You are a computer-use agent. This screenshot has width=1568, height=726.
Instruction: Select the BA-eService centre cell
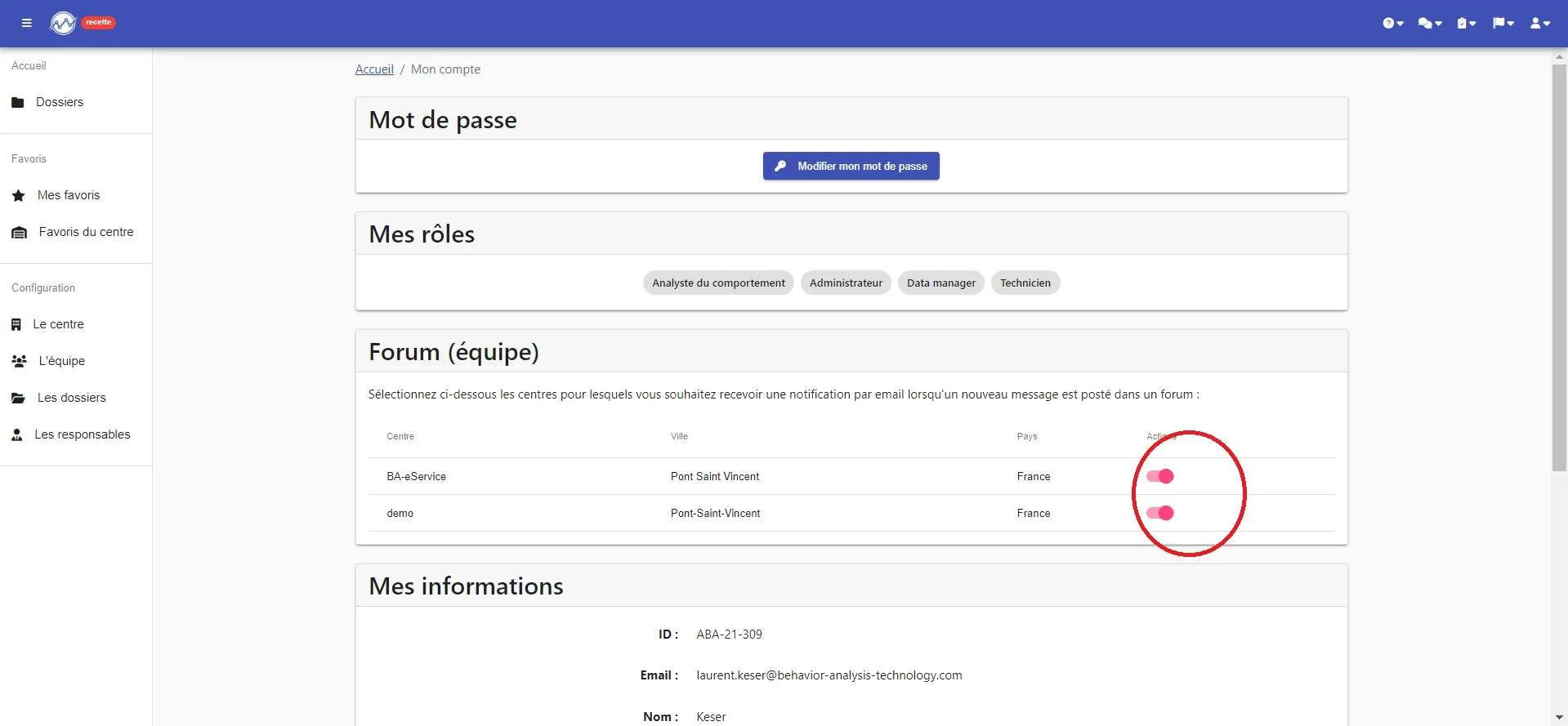pos(417,476)
